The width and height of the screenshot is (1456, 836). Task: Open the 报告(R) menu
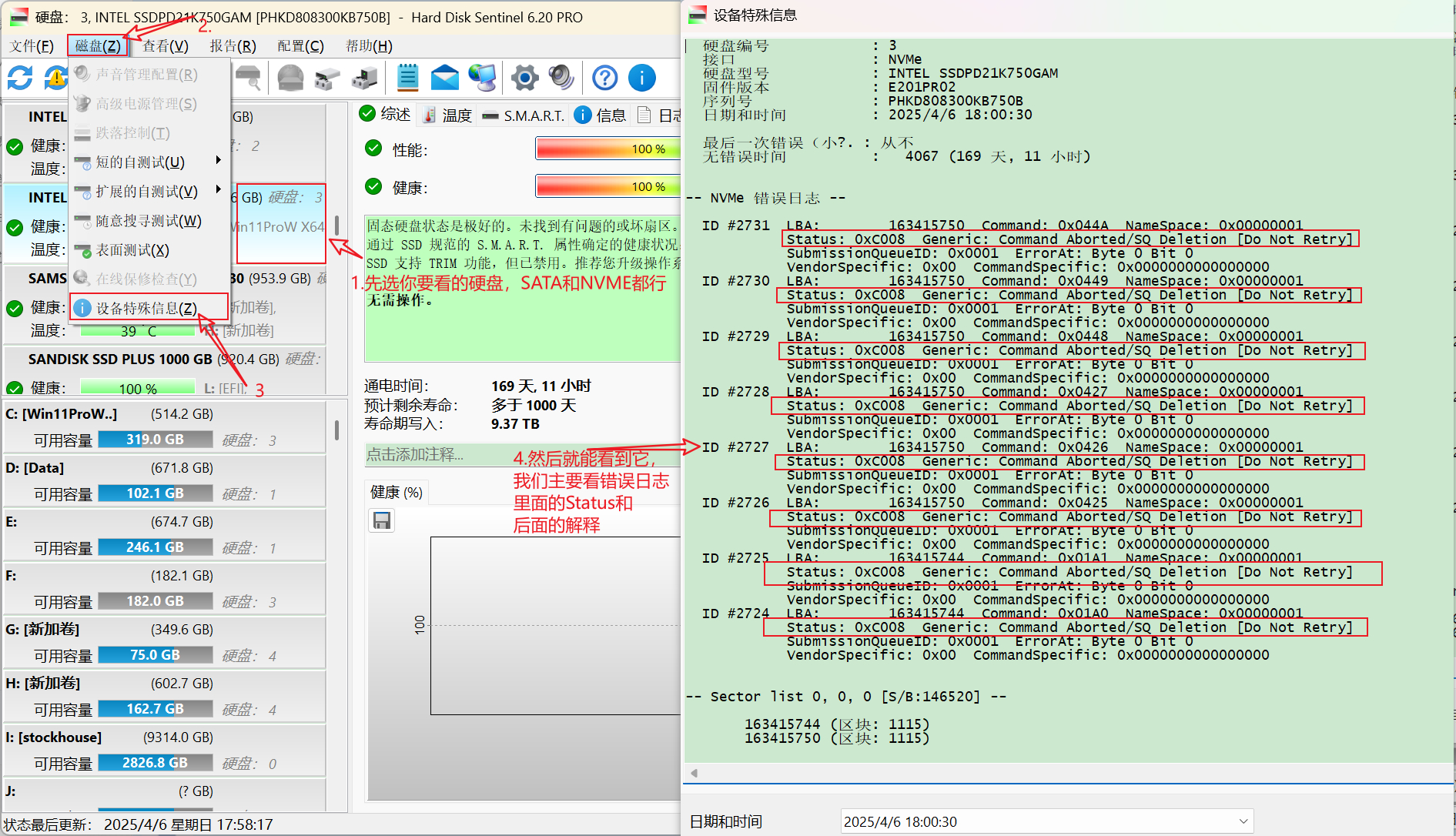[x=233, y=46]
